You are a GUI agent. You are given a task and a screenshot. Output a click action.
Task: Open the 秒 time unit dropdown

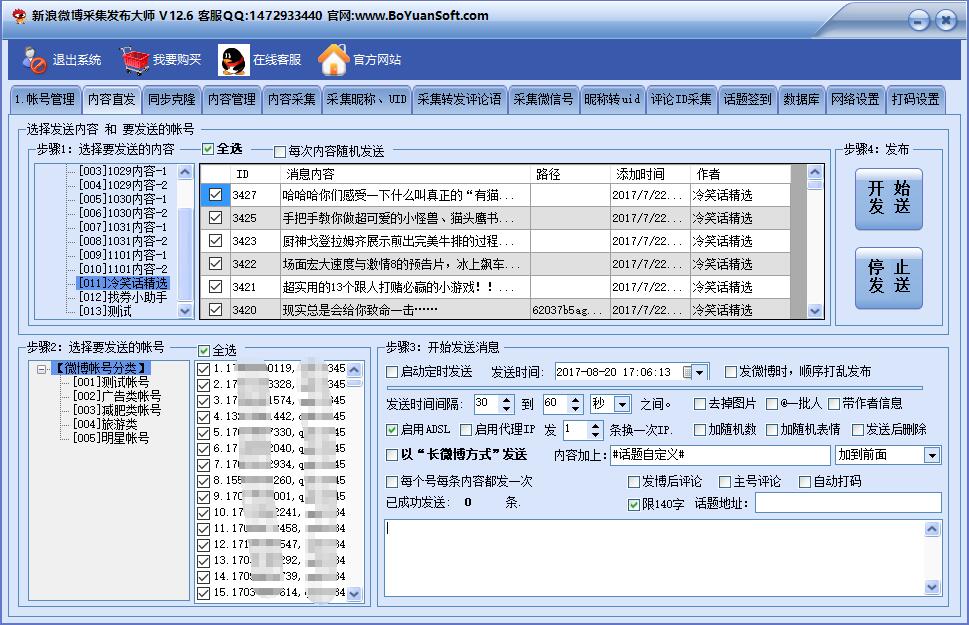tap(622, 405)
